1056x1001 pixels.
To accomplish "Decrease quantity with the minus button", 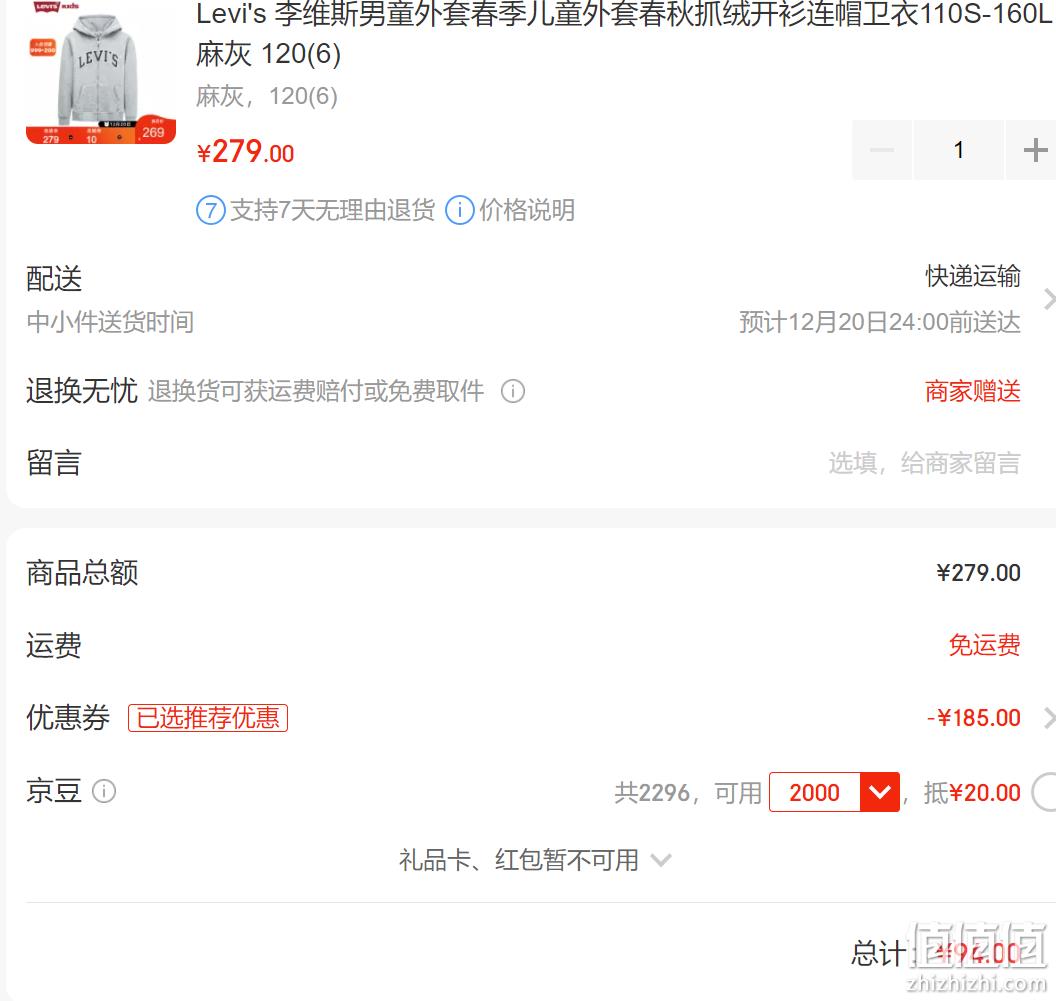I will click(882, 150).
